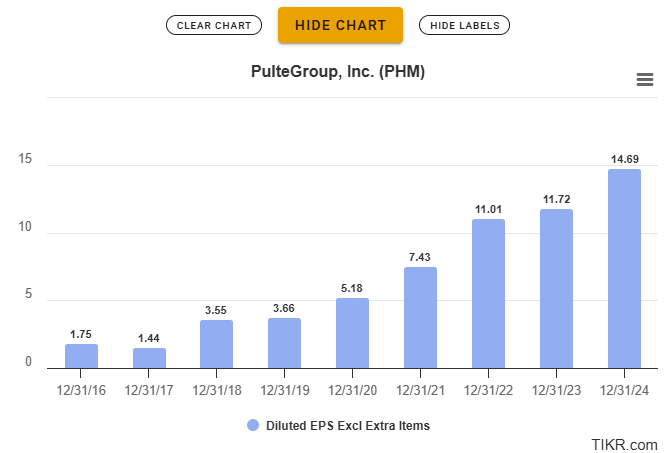Click the 12/31/16 axis label
The image size is (669, 453).
(x=81, y=390)
